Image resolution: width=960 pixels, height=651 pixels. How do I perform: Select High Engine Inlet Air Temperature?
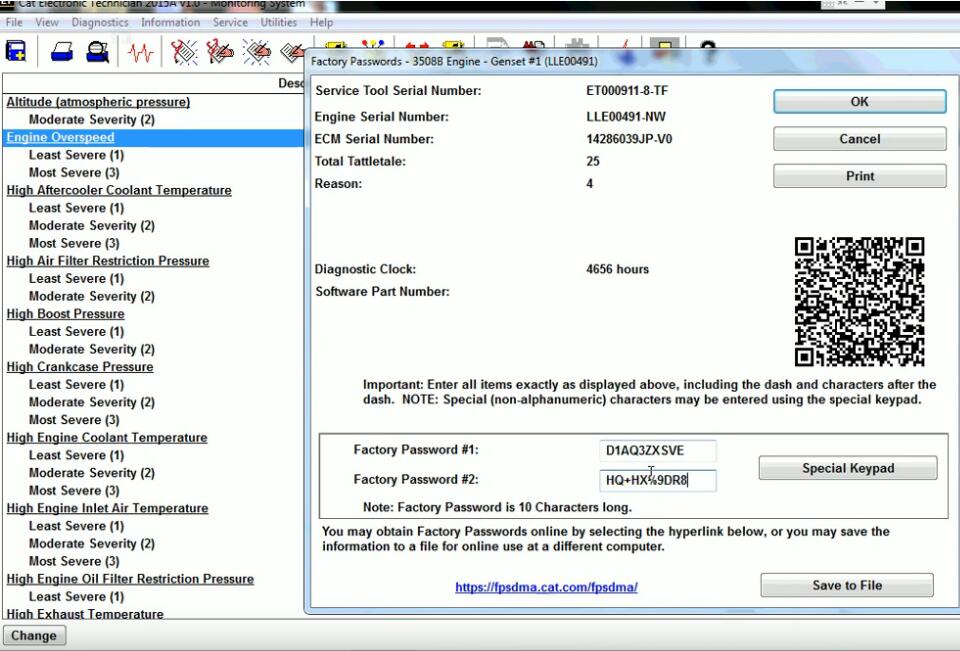click(x=108, y=508)
